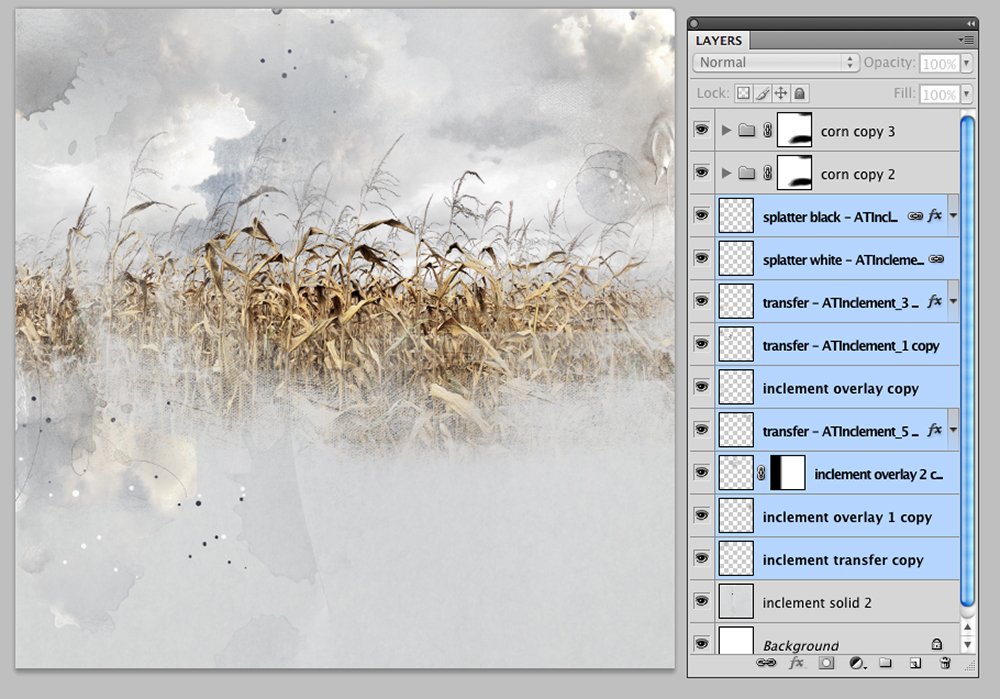1000x699 pixels.
Task: Open the Opacity slider arrow
Action: click(x=967, y=63)
